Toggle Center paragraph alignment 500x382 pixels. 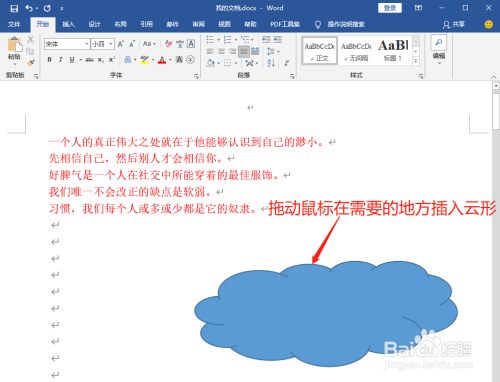click(221, 51)
